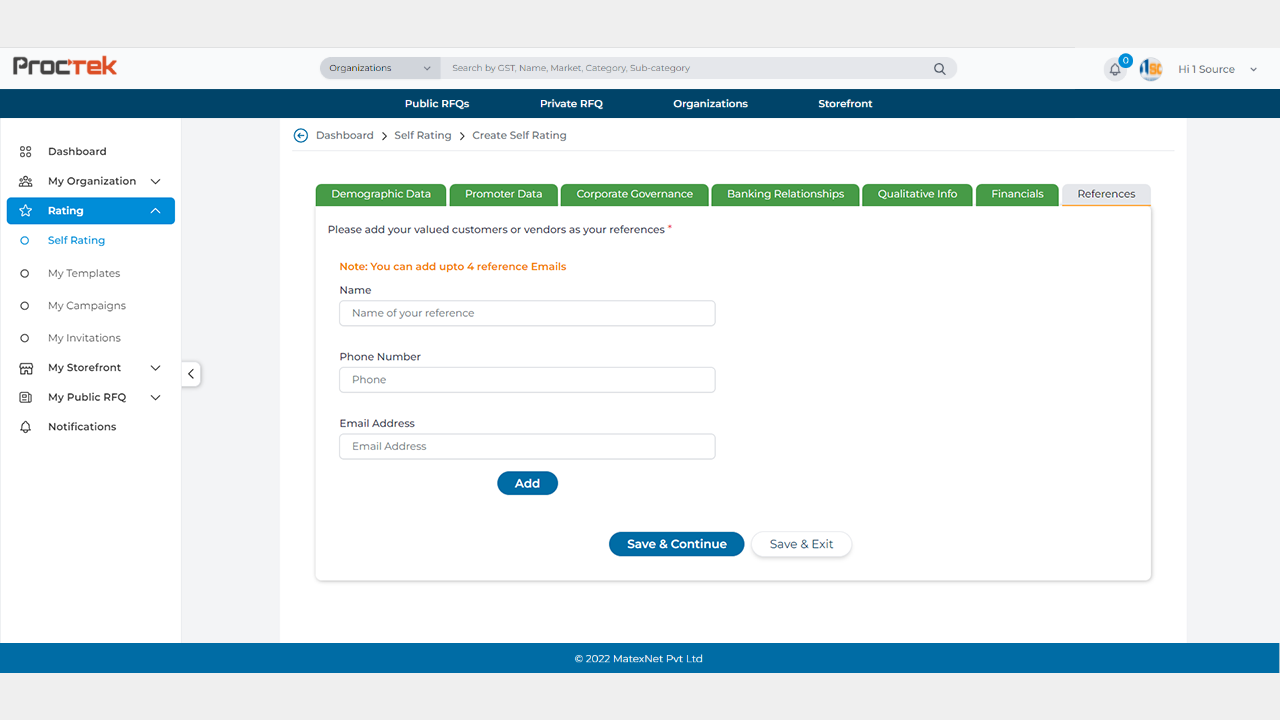Open the Organizations search dropdown
The width and height of the screenshot is (1280, 720).
380,68
